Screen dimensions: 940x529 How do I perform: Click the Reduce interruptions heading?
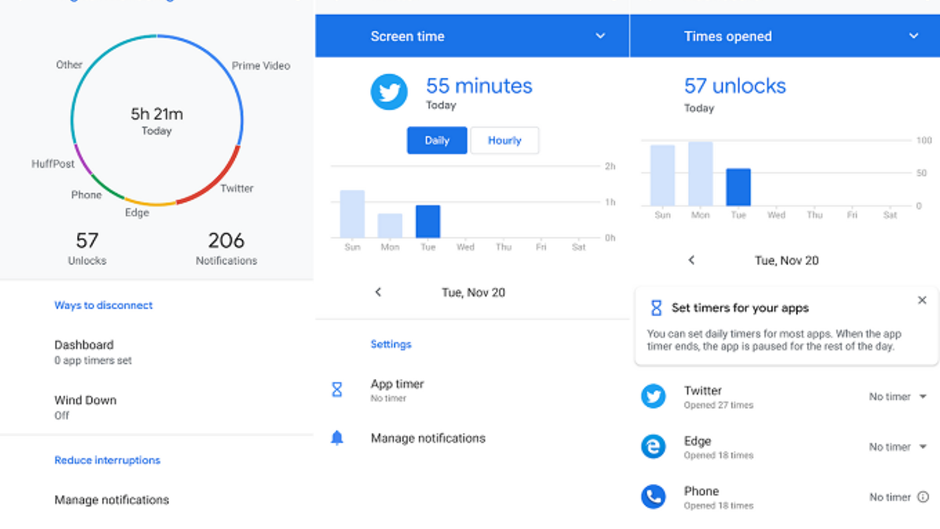point(107,460)
